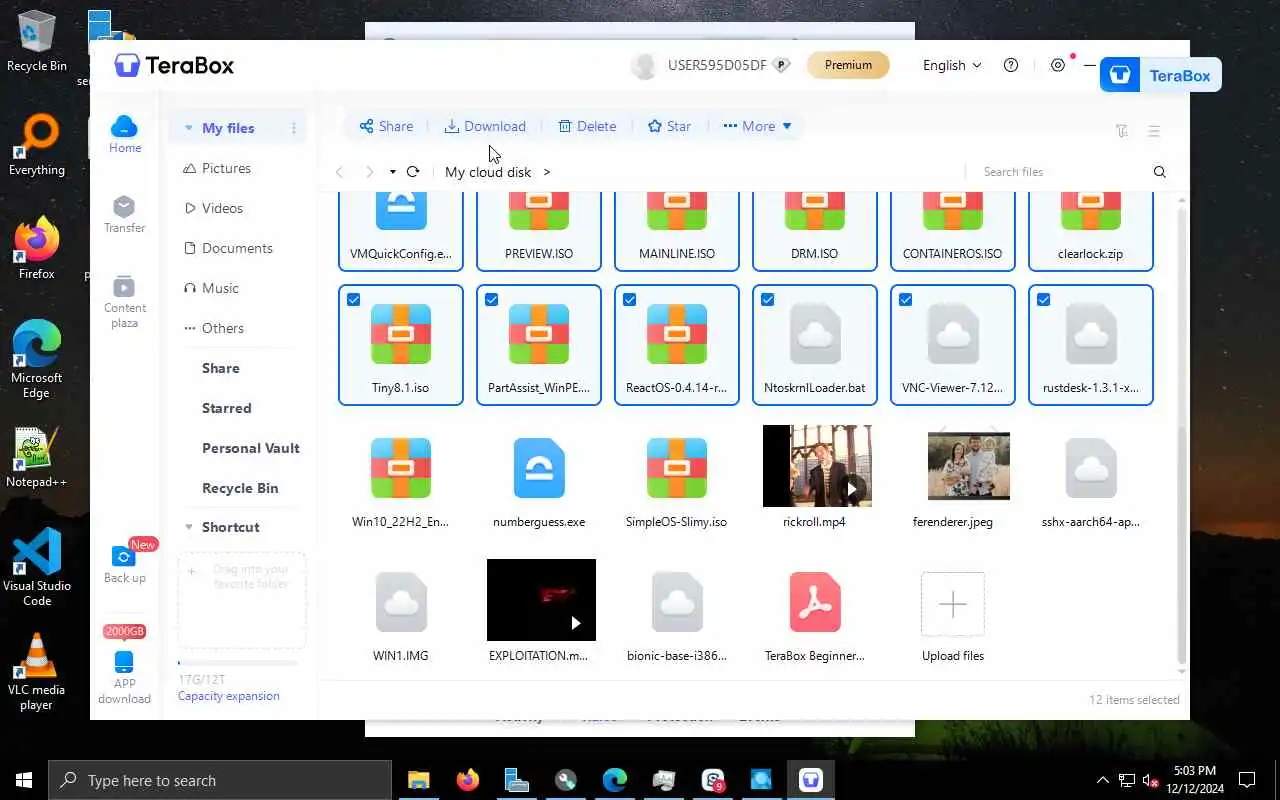Open VLC media player desktop shortcut
The height and width of the screenshot is (800, 1280).
[36, 672]
